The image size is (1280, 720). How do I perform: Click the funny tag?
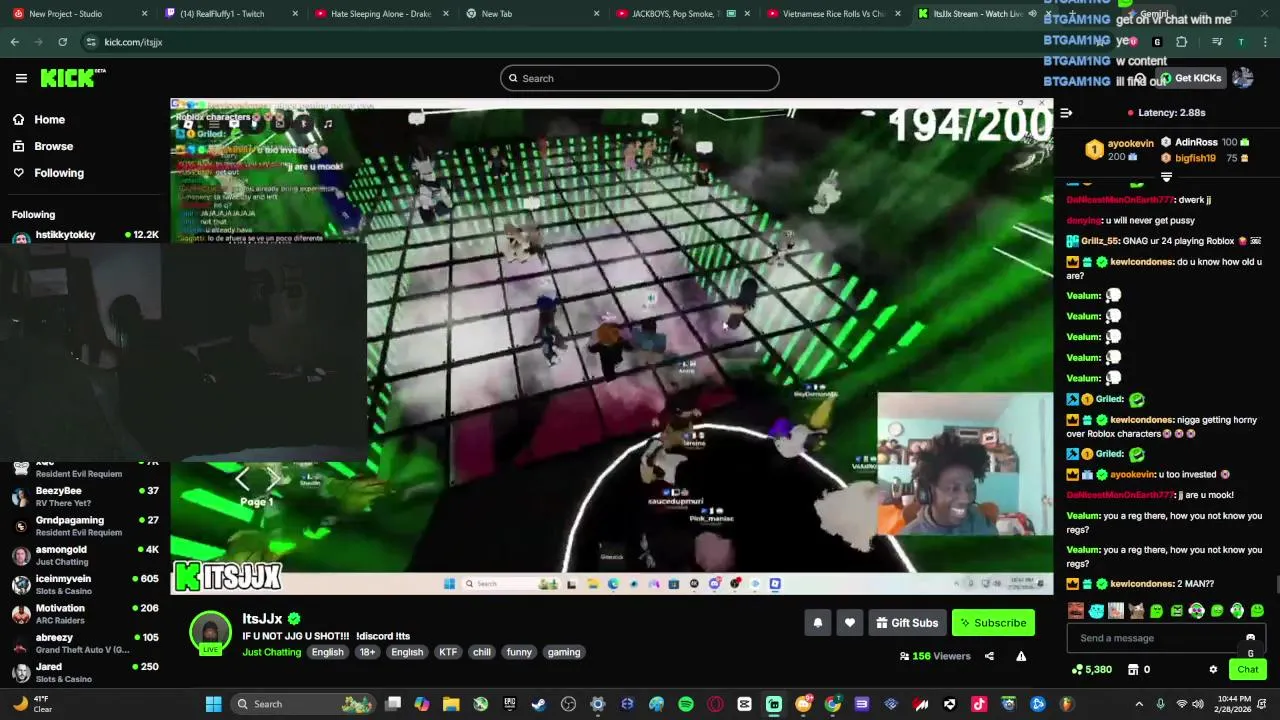[519, 652]
